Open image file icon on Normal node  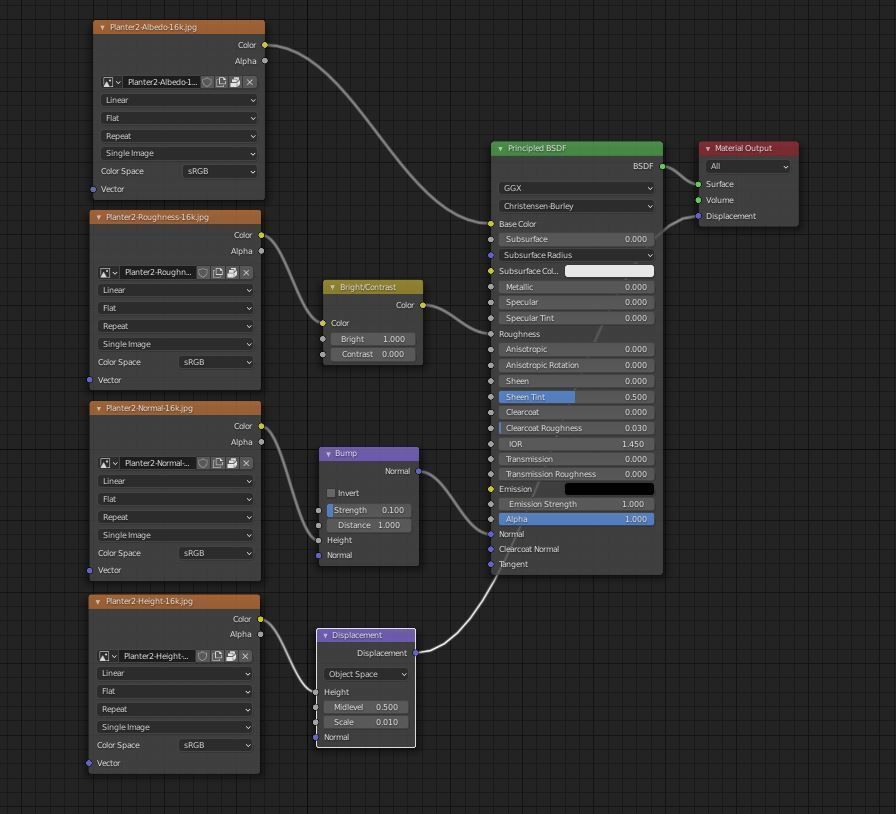(232, 463)
